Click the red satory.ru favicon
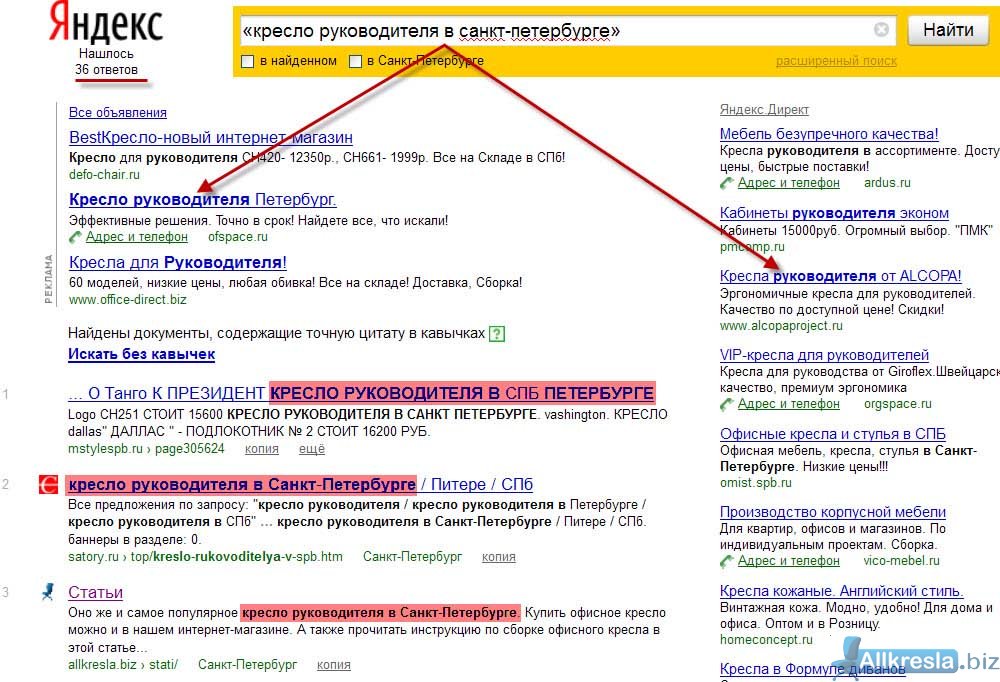This screenshot has width=1000, height=682. point(48,485)
